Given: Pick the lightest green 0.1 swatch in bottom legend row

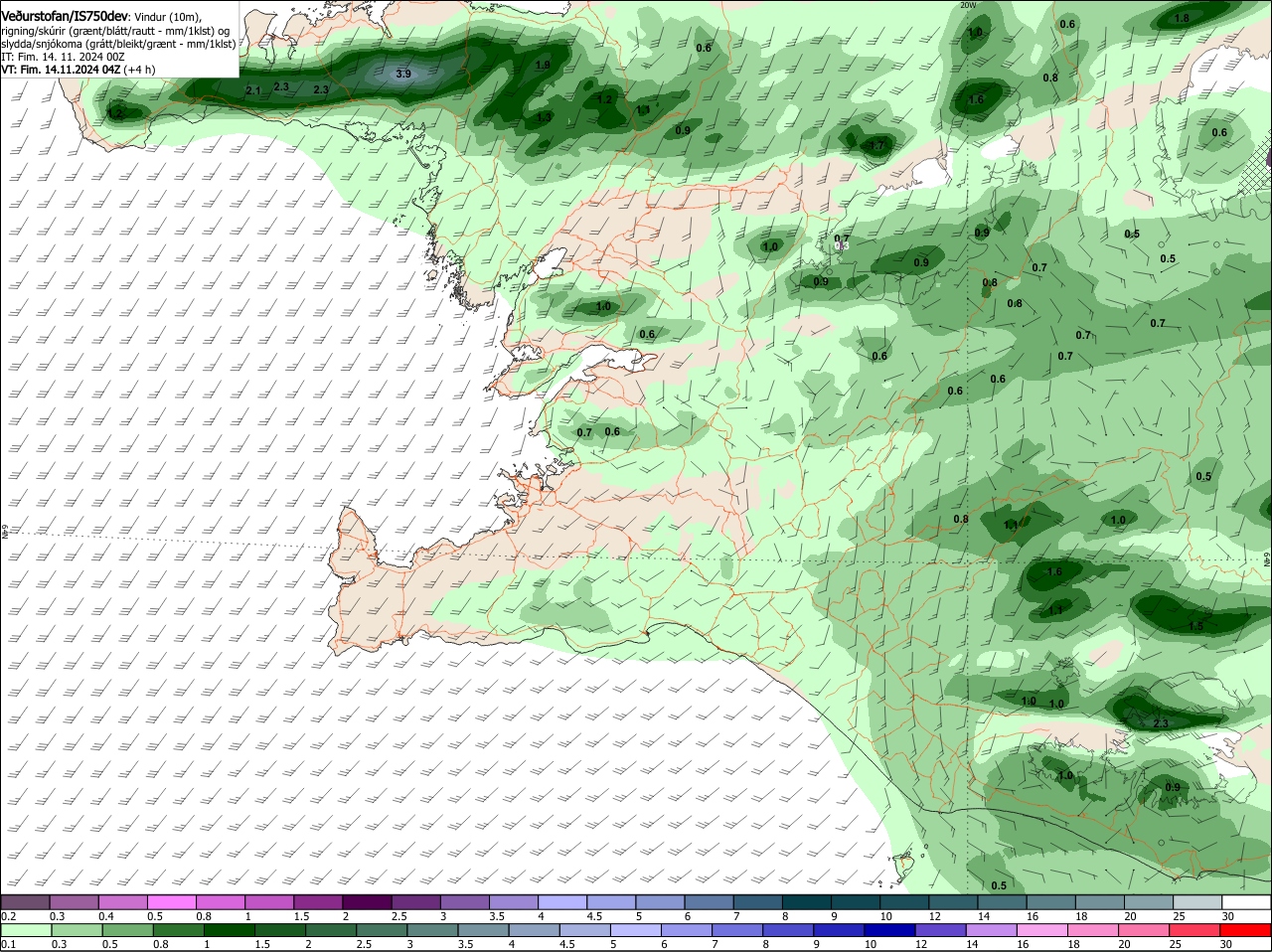Looking at the screenshot, I should tap(25, 930).
